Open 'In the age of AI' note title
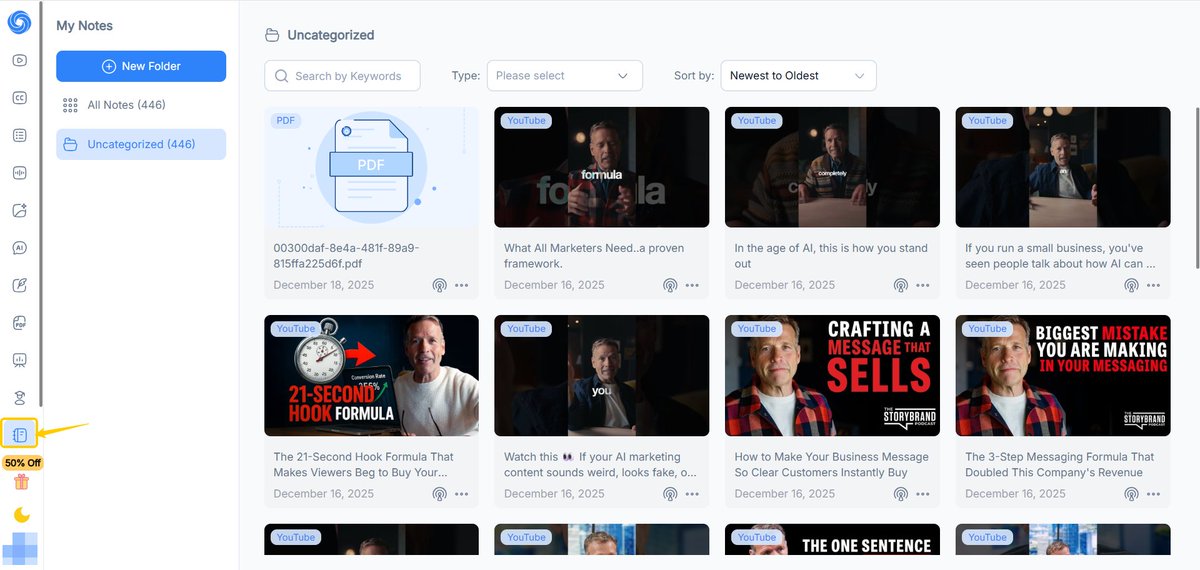 coord(831,256)
